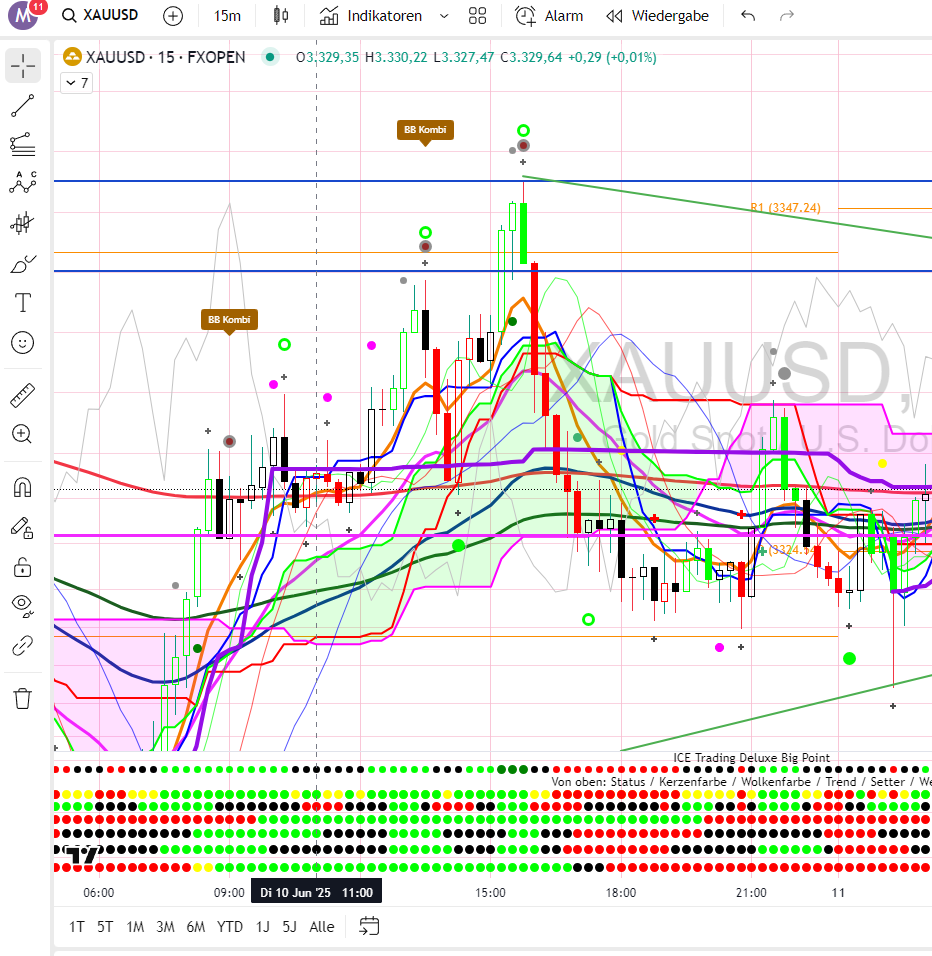Open the 15m timeframe interval dropdown
The height and width of the screenshot is (956, 932).
pos(227,16)
